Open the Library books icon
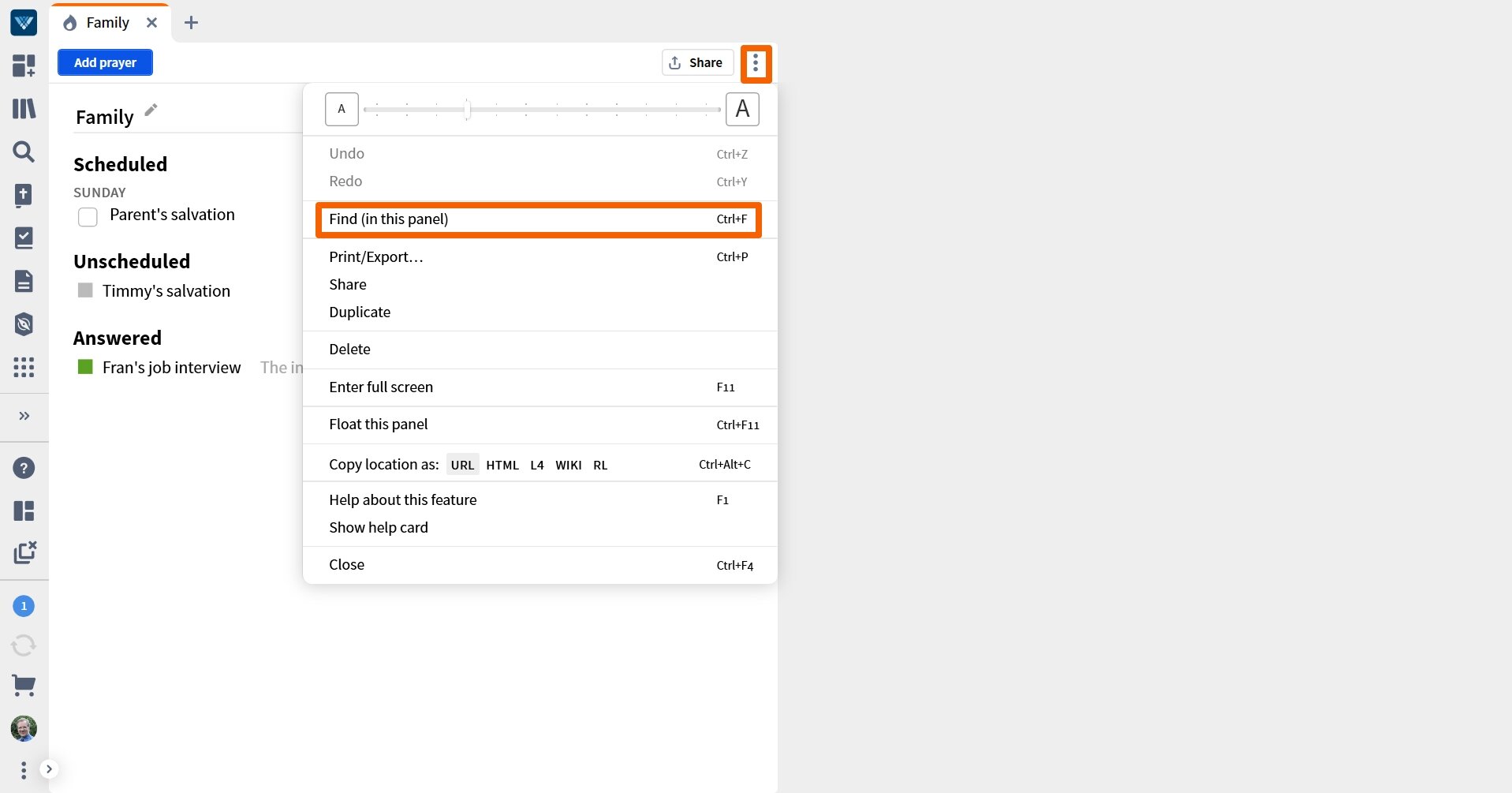The height and width of the screenshot is (793, 1512). [24, 108]
